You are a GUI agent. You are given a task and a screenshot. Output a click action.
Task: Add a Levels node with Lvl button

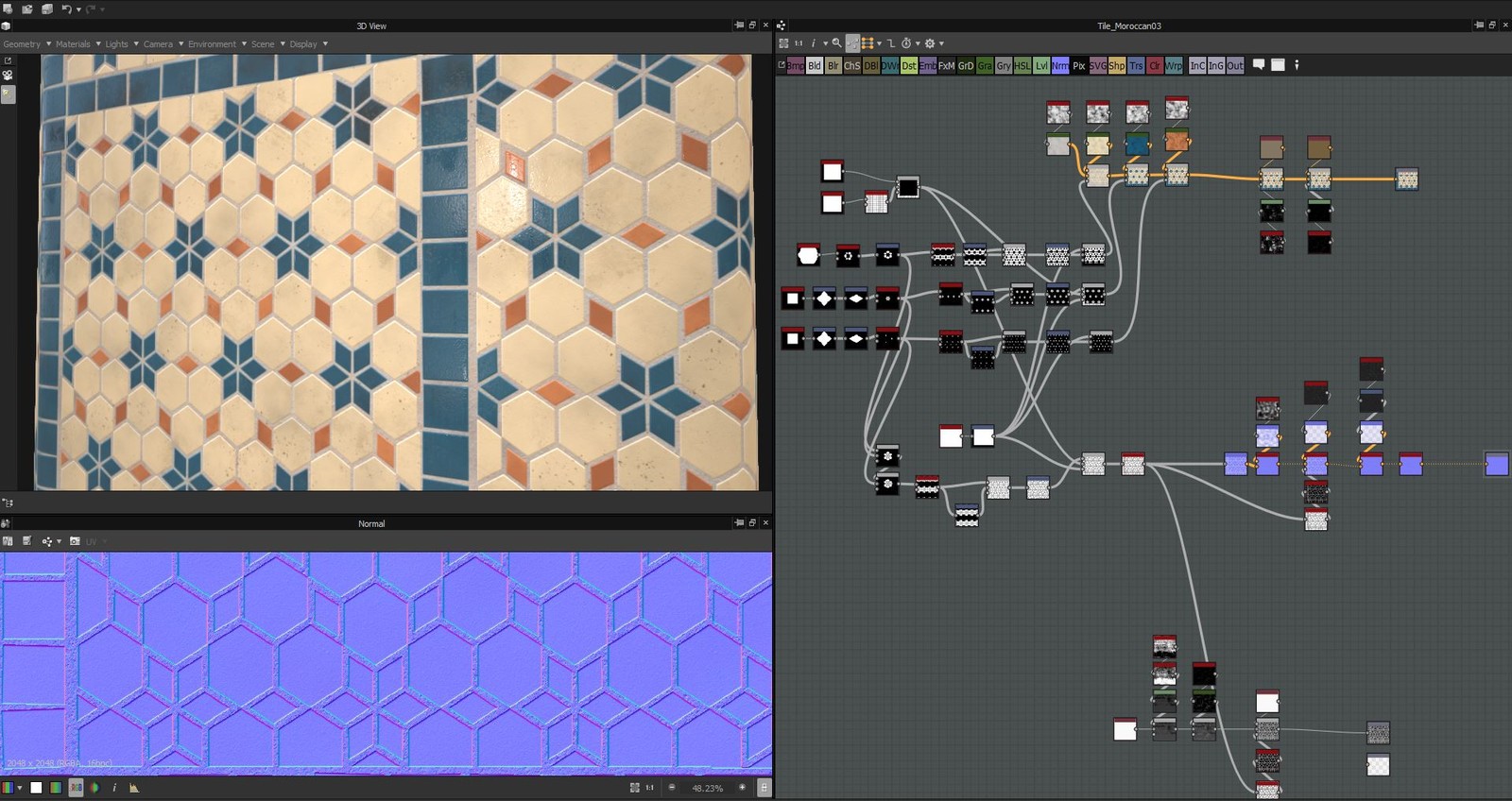click(x=1041, y=65)
